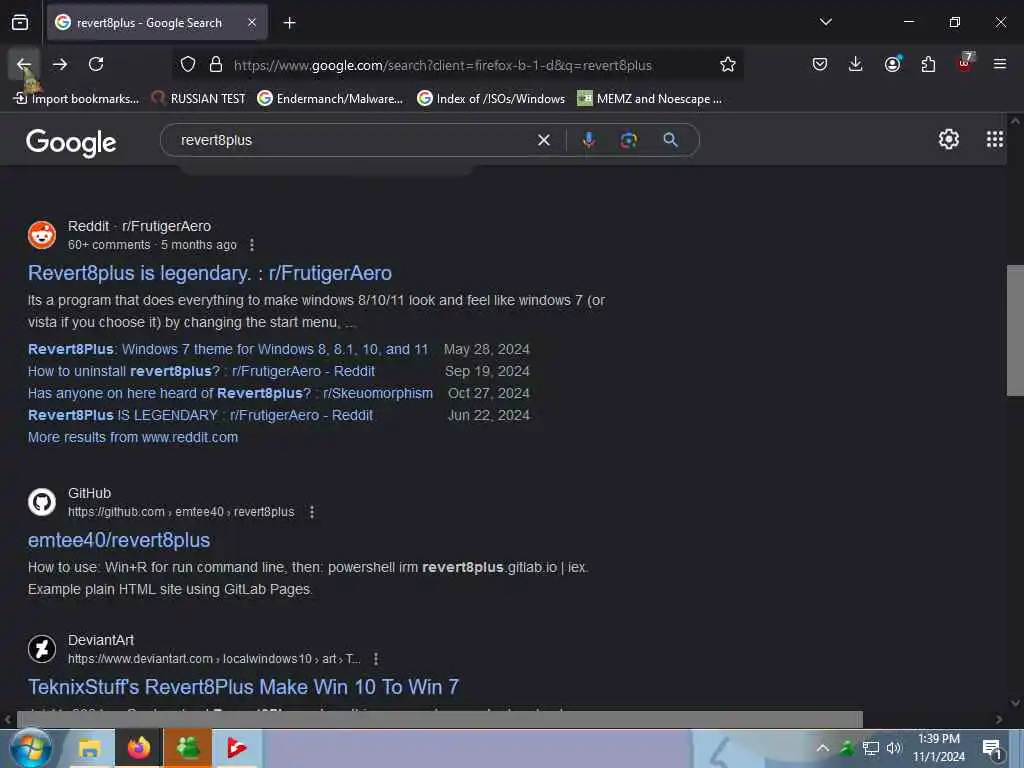Screen dimensions: 1024x768
Task: Click the uBlock Origin extension icon
Action: 965,63
